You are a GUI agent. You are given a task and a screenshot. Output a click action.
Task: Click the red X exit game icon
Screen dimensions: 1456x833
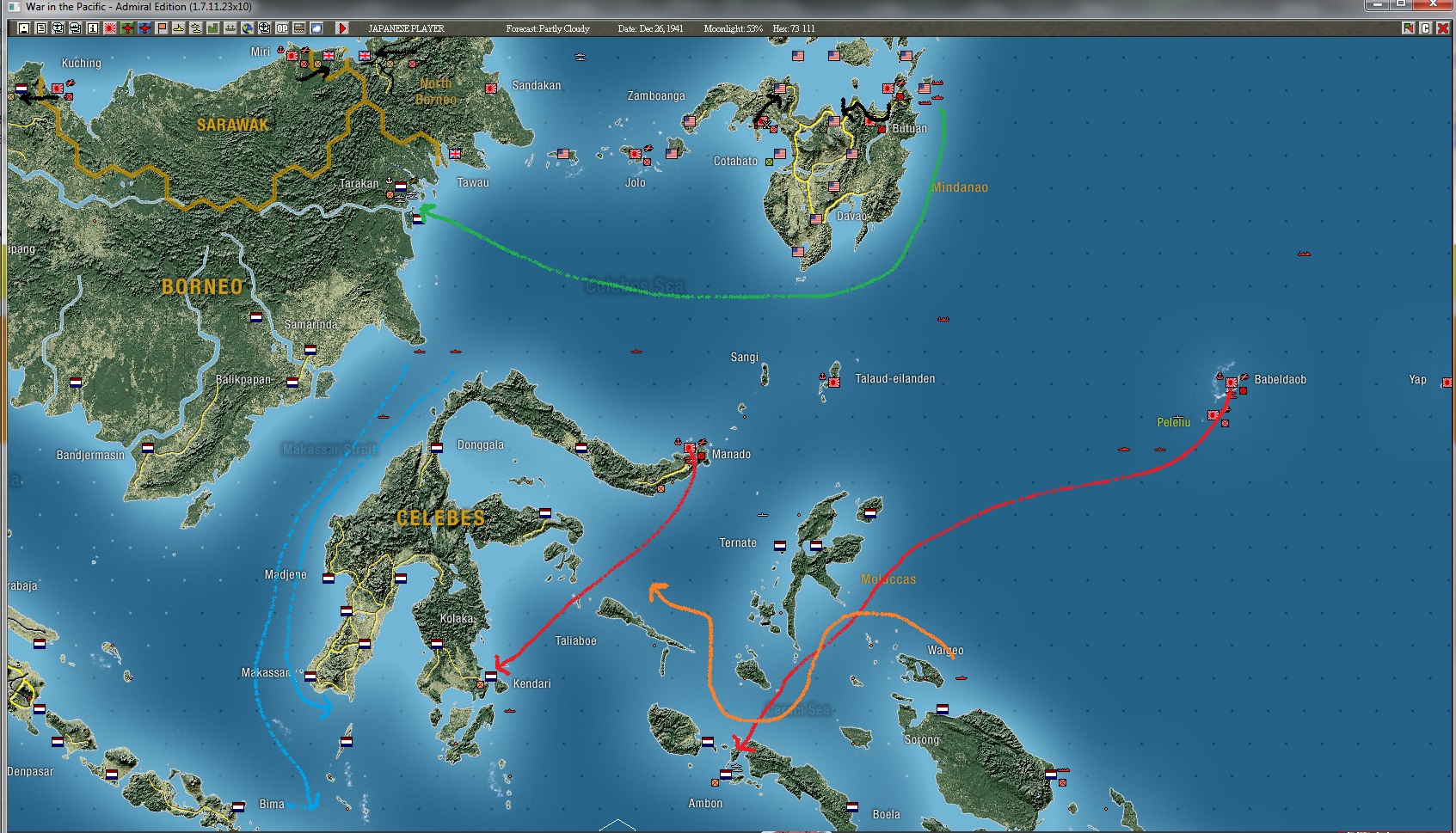click(1442, 28)
